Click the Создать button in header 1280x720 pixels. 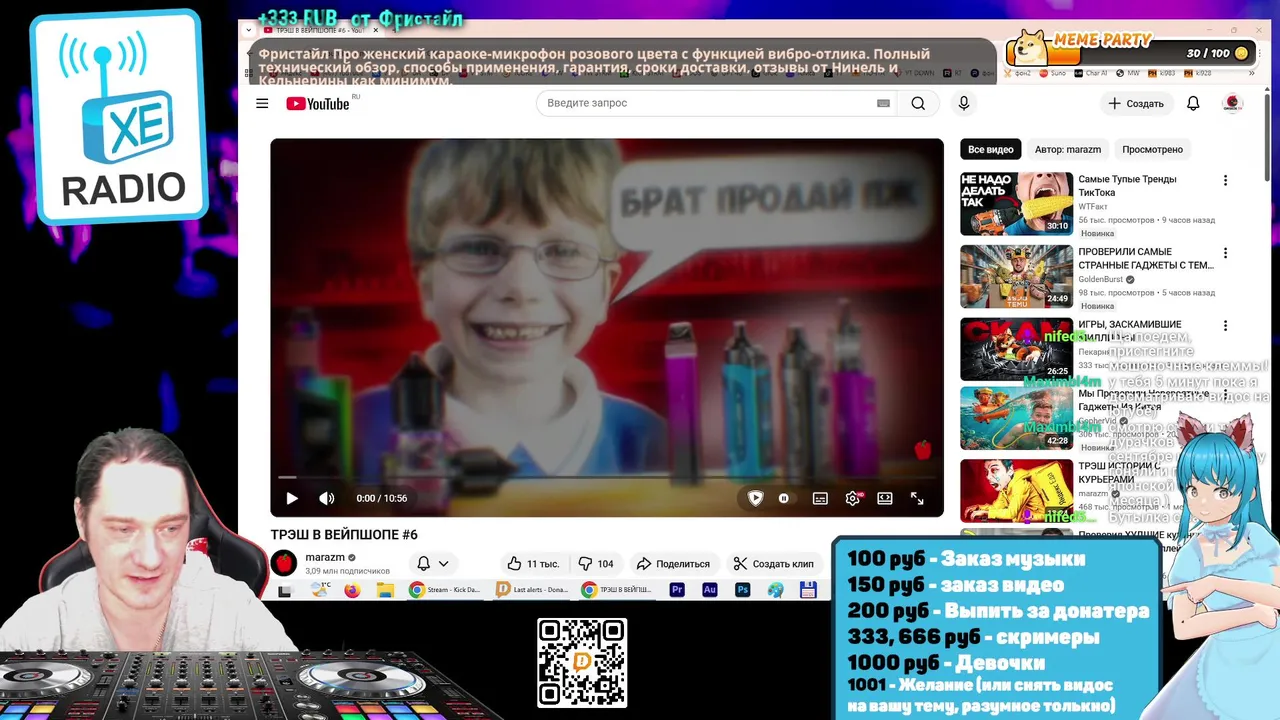(1136, 103)
